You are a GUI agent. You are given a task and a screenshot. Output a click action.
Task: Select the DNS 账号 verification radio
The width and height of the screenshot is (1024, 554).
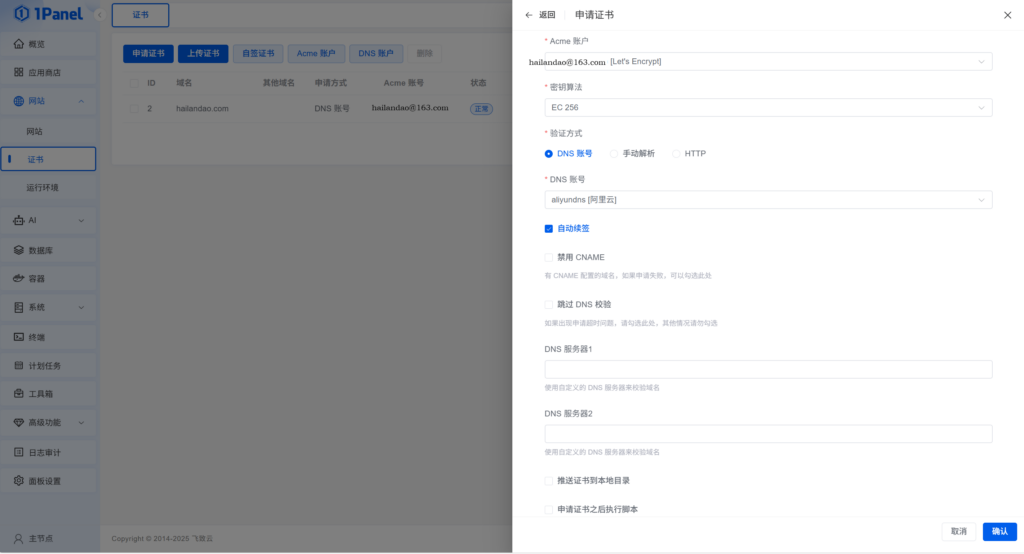click(549, 154)
